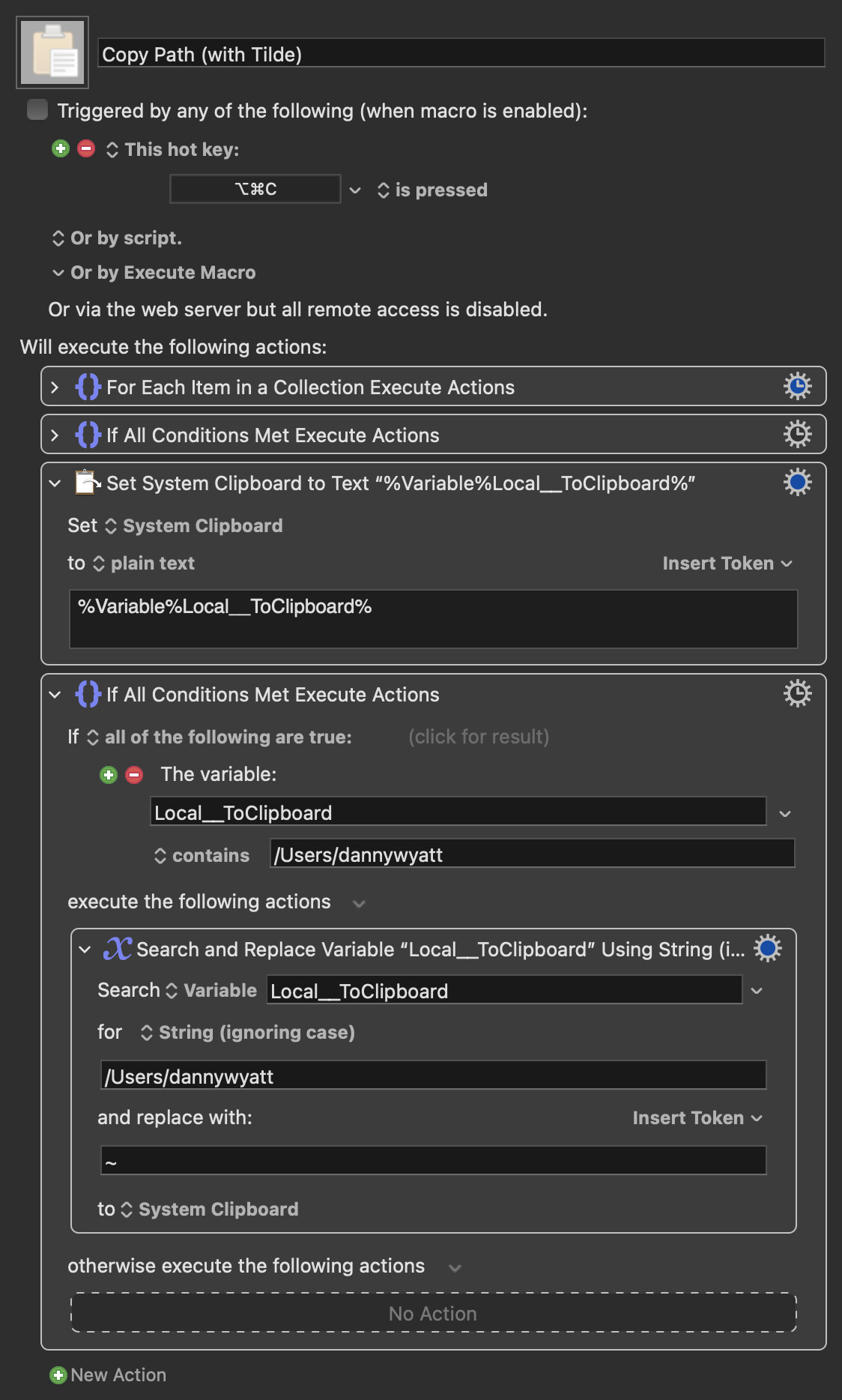Collapse the 'Set System Clipboard to Text' action

click(55, 483)
